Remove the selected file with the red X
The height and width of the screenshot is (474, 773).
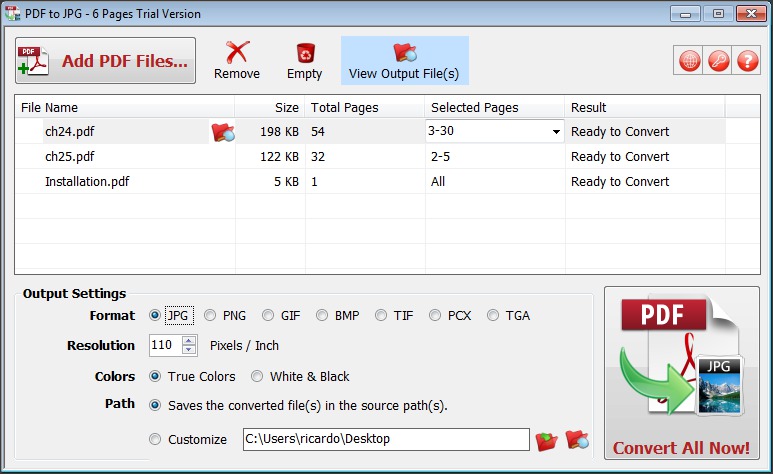pos(237,61)
